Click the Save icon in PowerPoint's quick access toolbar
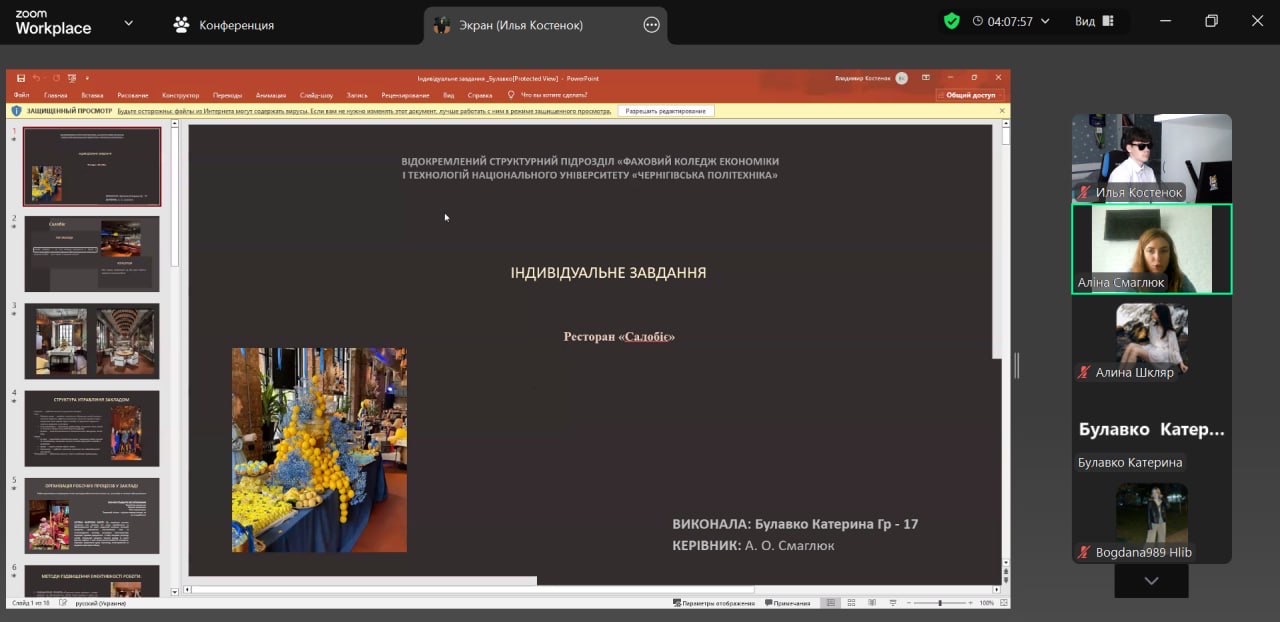This screenshot has height=622, width=1280. 21,78
